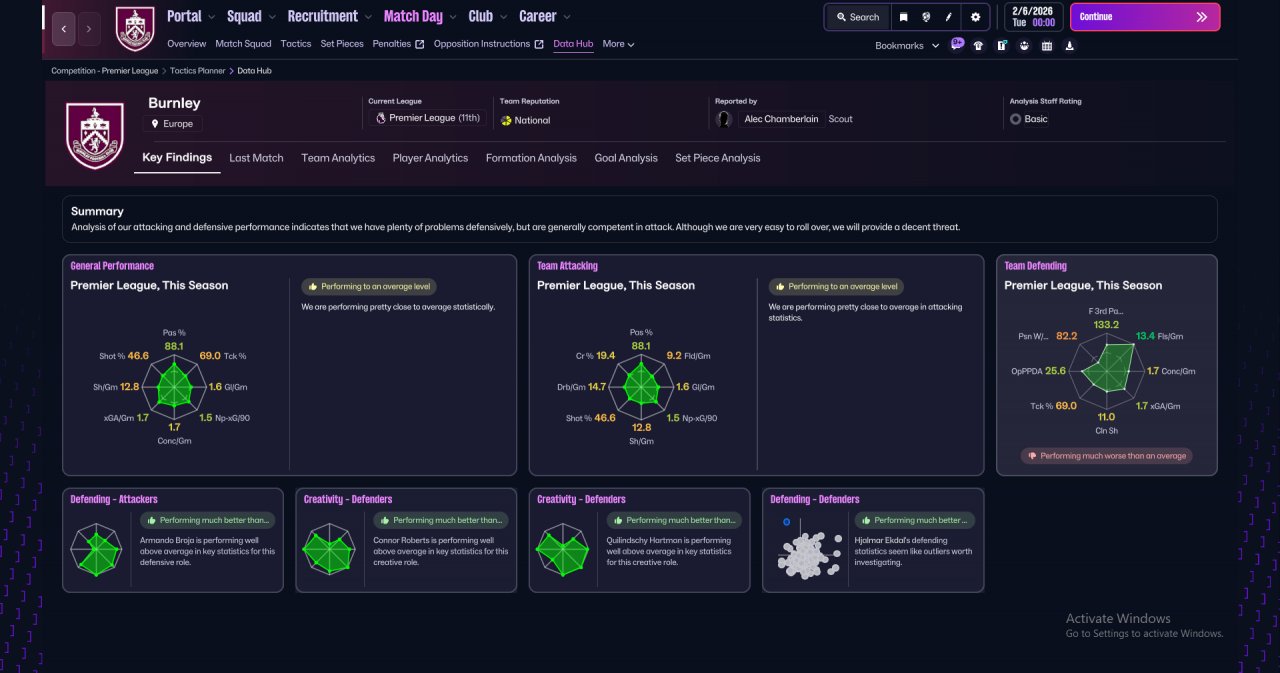Screen dimensions: 1280x673
Task: Click the large Burnley crest in header
Action: tap(95, 135)
